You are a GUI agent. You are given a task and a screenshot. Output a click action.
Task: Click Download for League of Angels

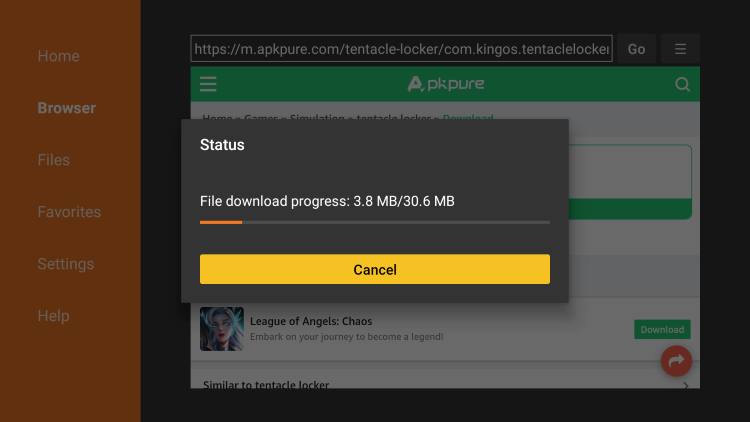(662, 329)
